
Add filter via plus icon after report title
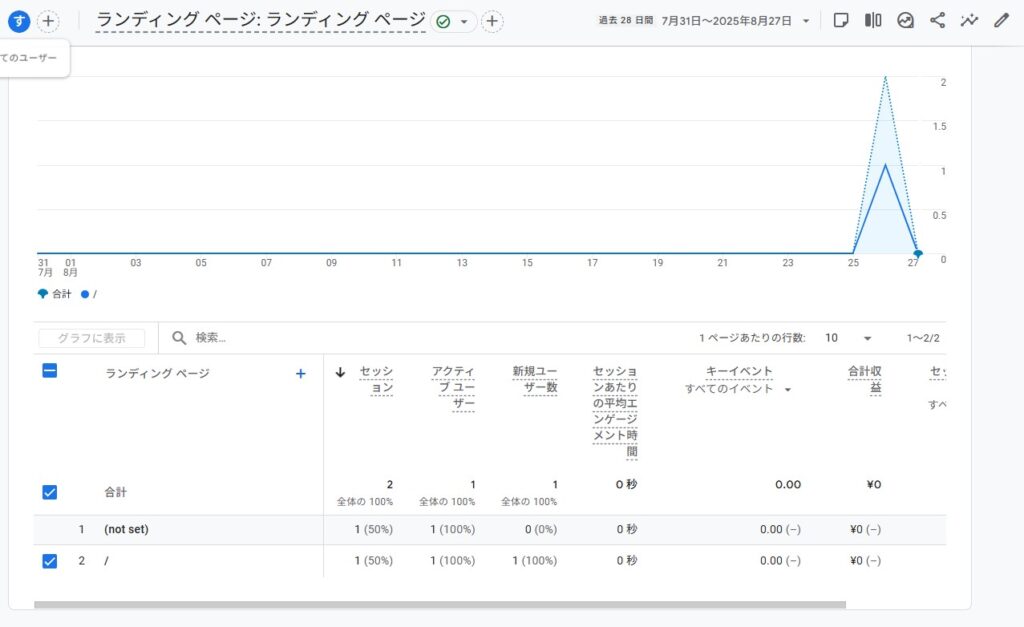pos(492,22)
